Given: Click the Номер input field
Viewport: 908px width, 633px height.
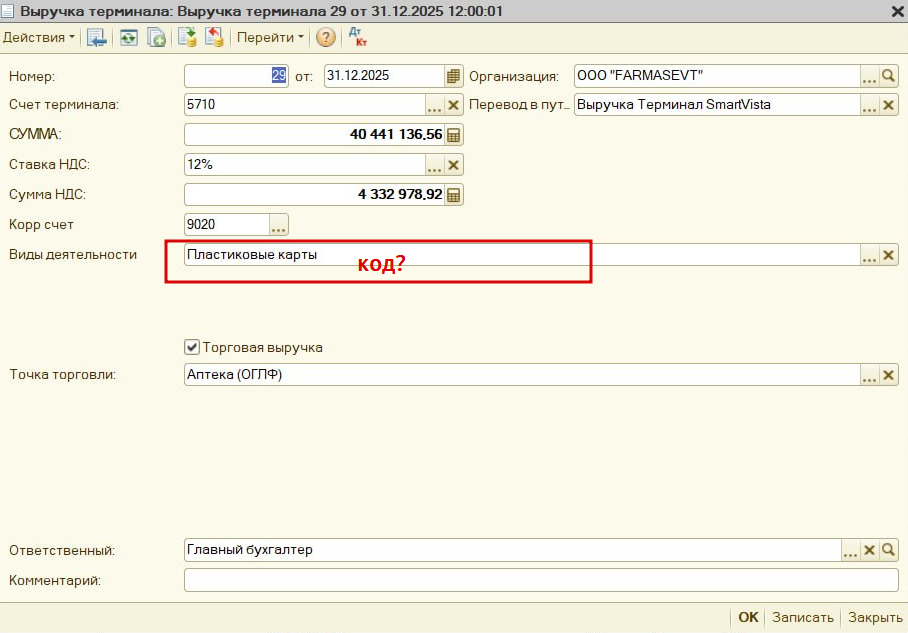Looking at the screenshot, I should point(236,76).
